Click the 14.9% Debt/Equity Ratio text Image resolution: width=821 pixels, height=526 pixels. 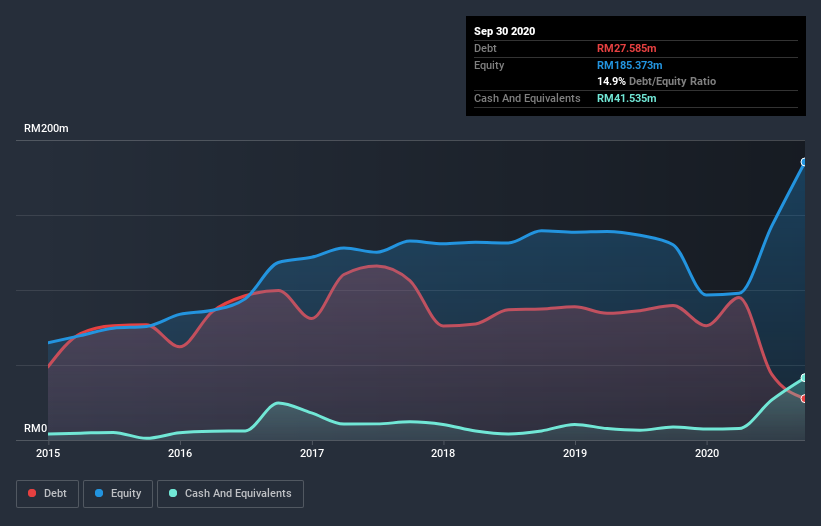pos(656,81)
